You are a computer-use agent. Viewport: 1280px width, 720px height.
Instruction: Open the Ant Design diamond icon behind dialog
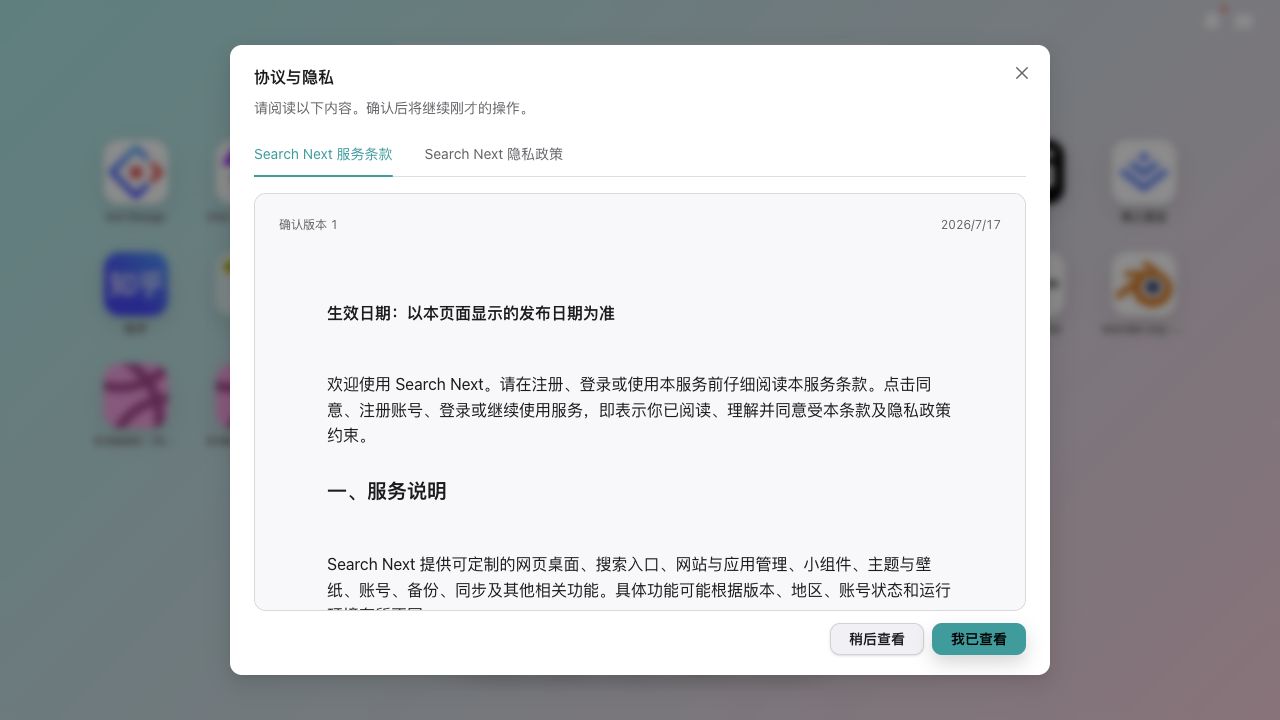pos(135,172)
